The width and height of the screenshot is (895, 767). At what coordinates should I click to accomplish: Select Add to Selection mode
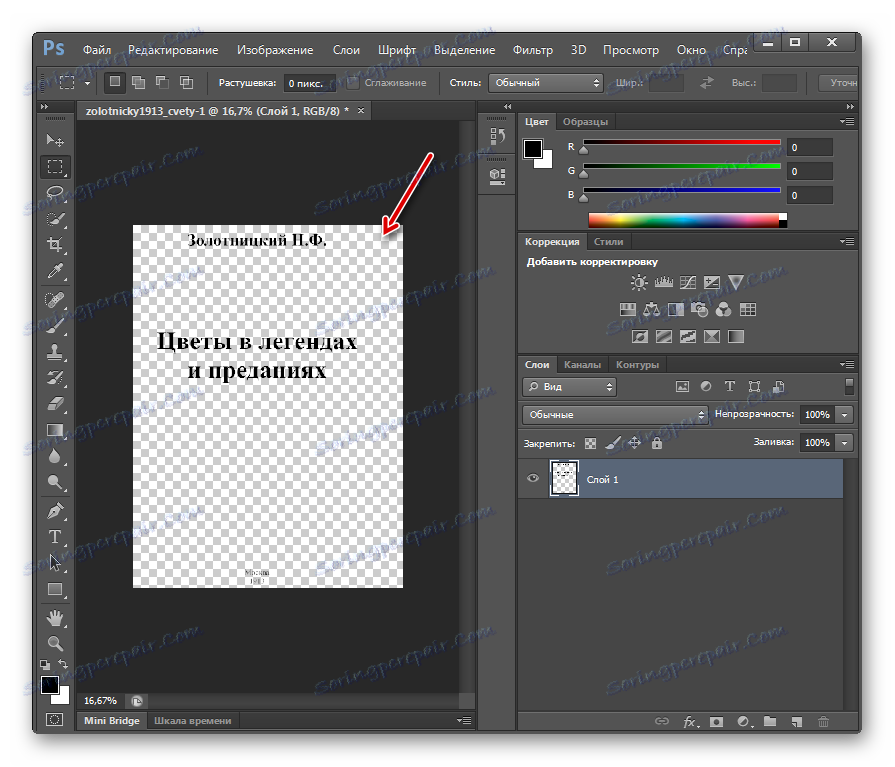click(138, 83)
